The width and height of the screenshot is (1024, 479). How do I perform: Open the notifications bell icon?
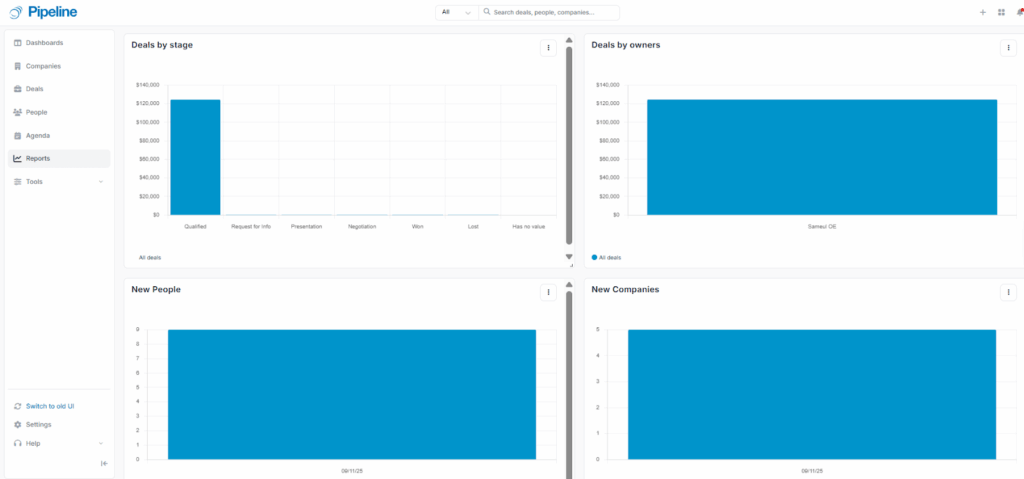point(1019,12)
